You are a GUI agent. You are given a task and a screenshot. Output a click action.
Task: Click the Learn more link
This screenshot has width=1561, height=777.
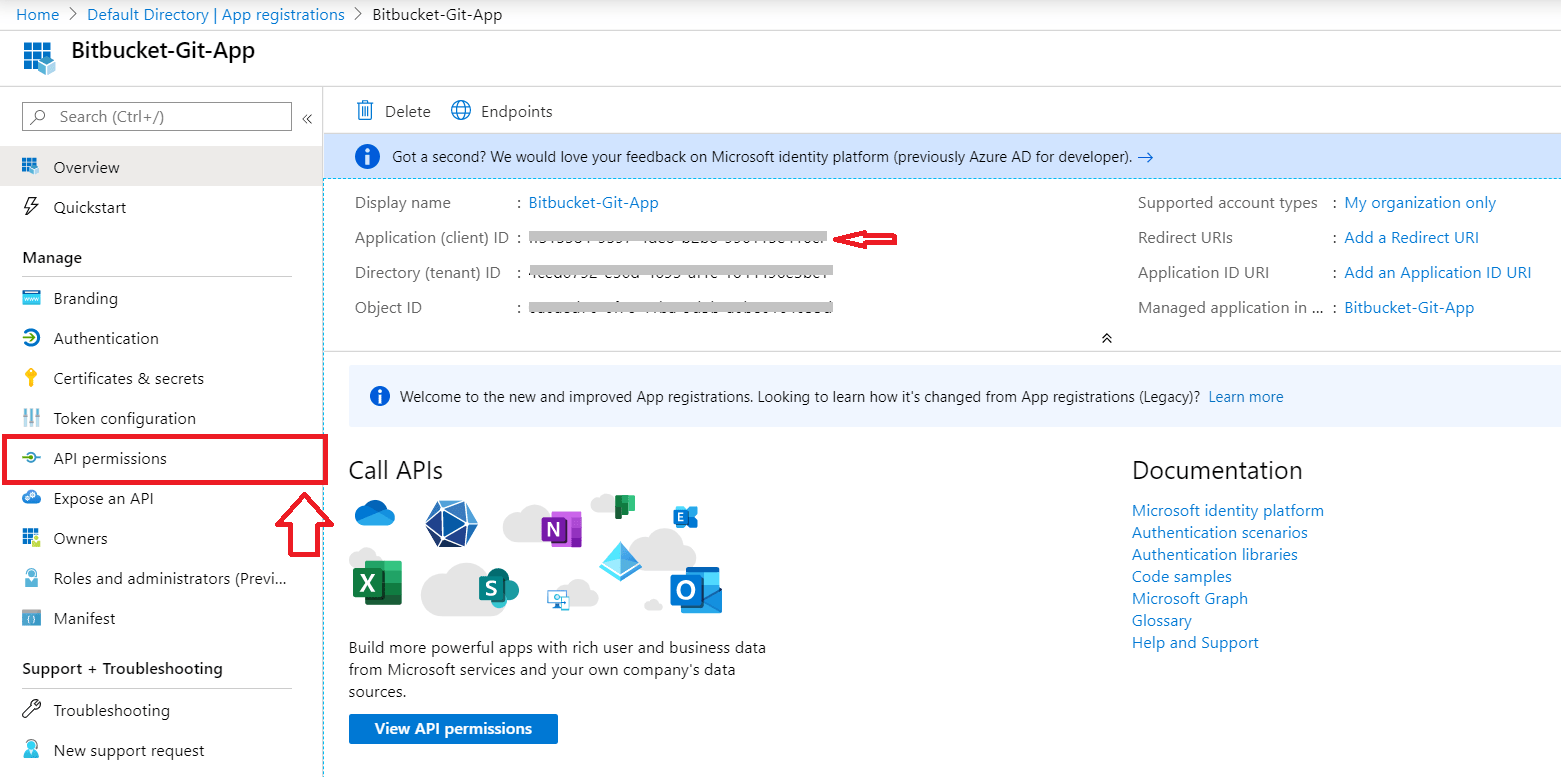(1245, 396)
